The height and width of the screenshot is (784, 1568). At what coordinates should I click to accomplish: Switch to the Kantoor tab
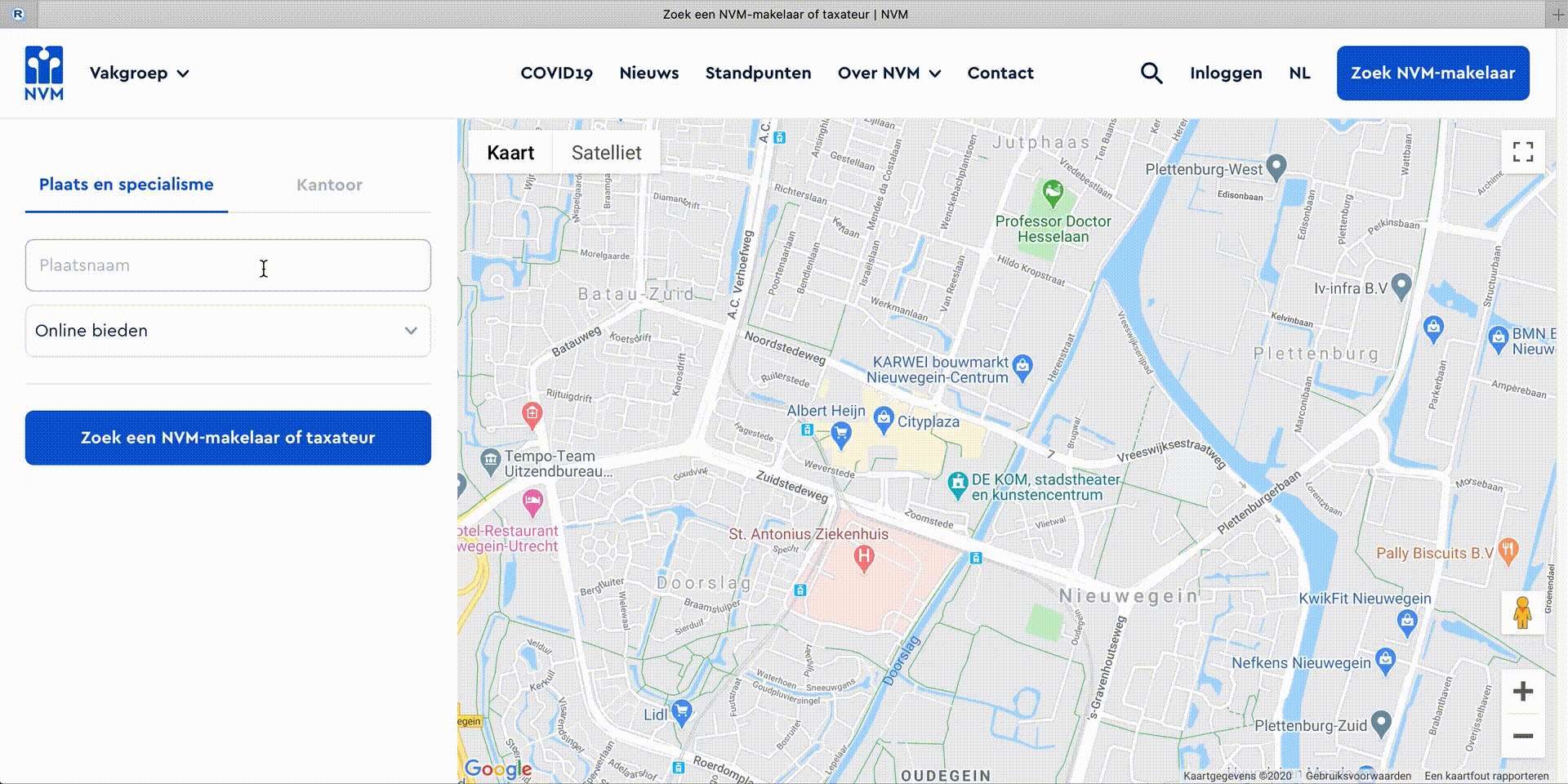coord(329,185)
